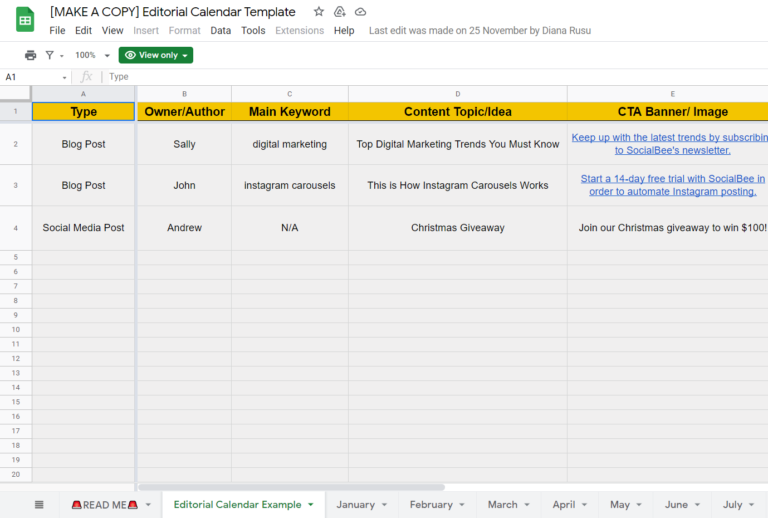
Task: Select Top Digital Marketing Trends You Must Know cell
Action: click(457, 144)
